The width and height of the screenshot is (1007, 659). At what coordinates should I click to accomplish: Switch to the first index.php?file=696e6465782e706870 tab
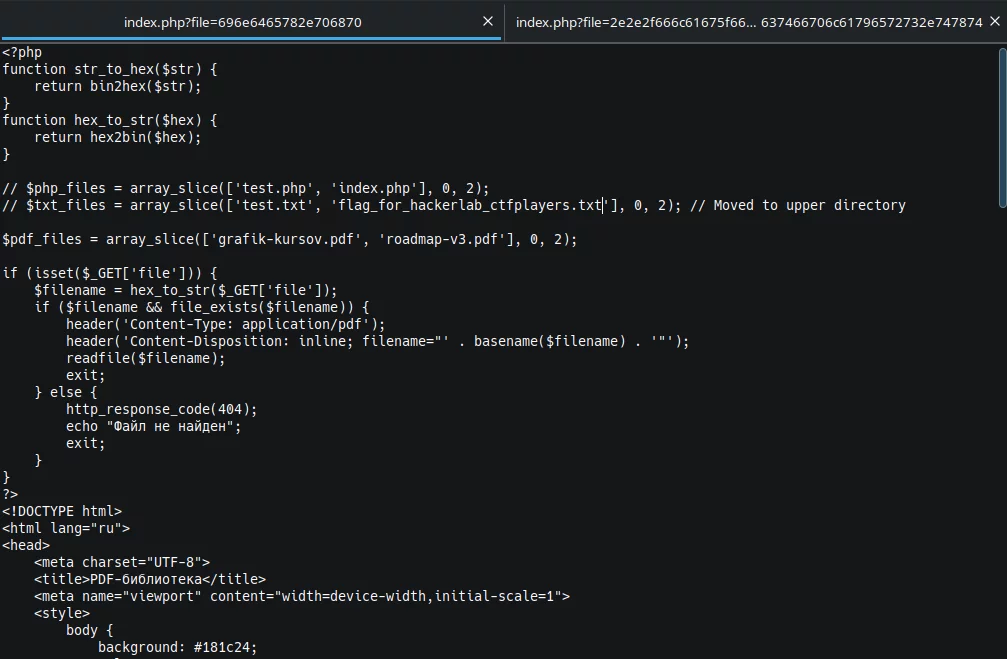click(x=242, y=22)
